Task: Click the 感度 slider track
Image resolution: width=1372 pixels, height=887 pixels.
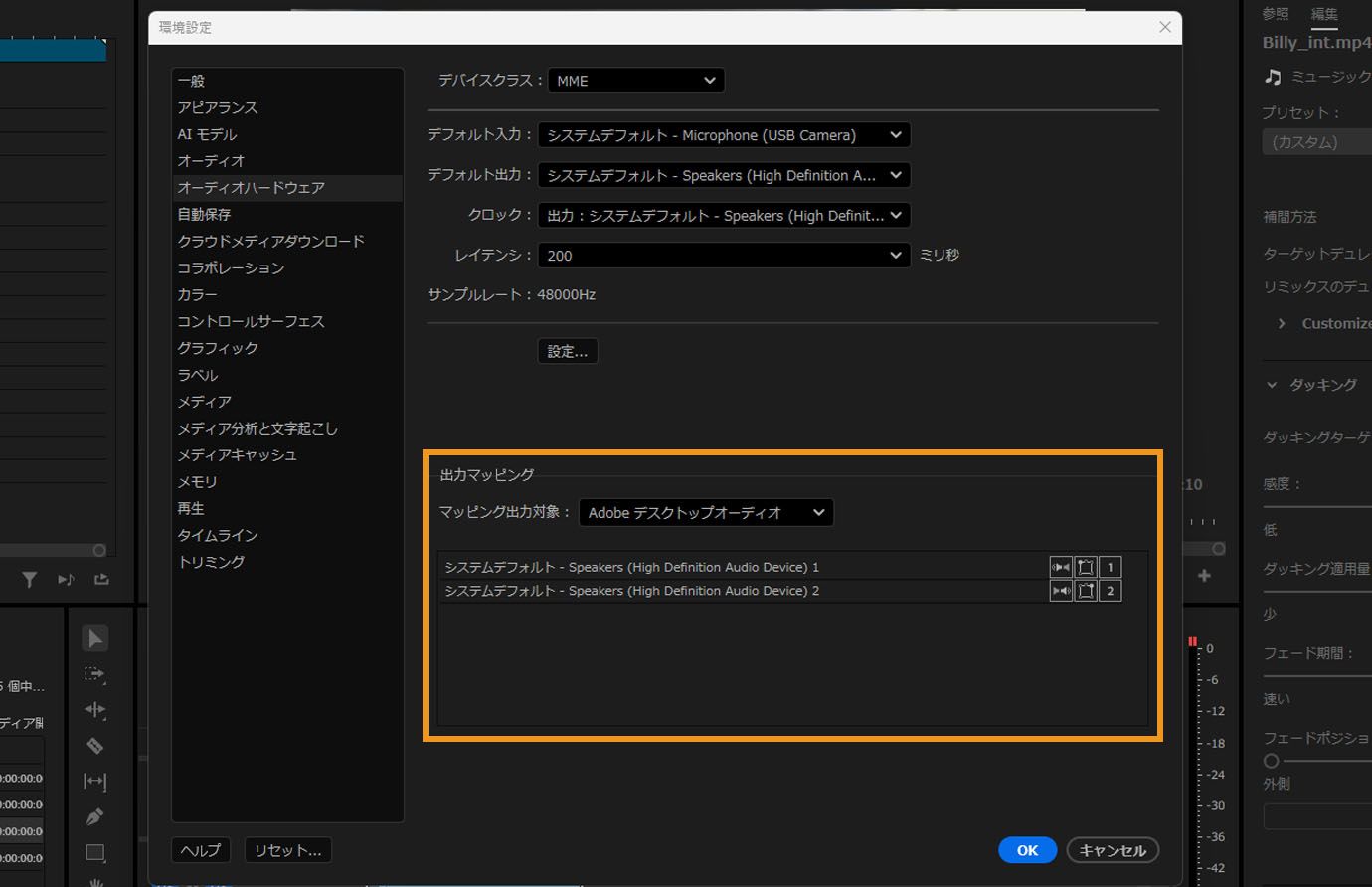Action: [x=1317, y=506]
